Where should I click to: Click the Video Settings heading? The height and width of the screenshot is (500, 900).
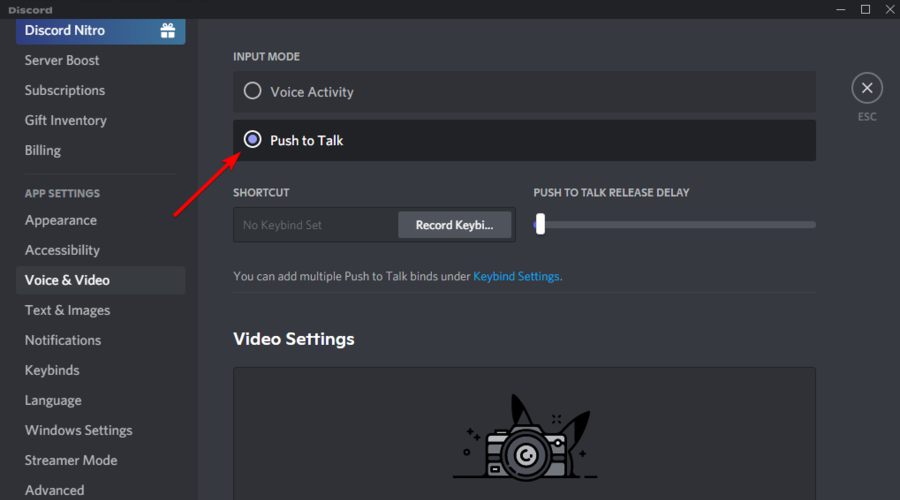tap(294, 339)
